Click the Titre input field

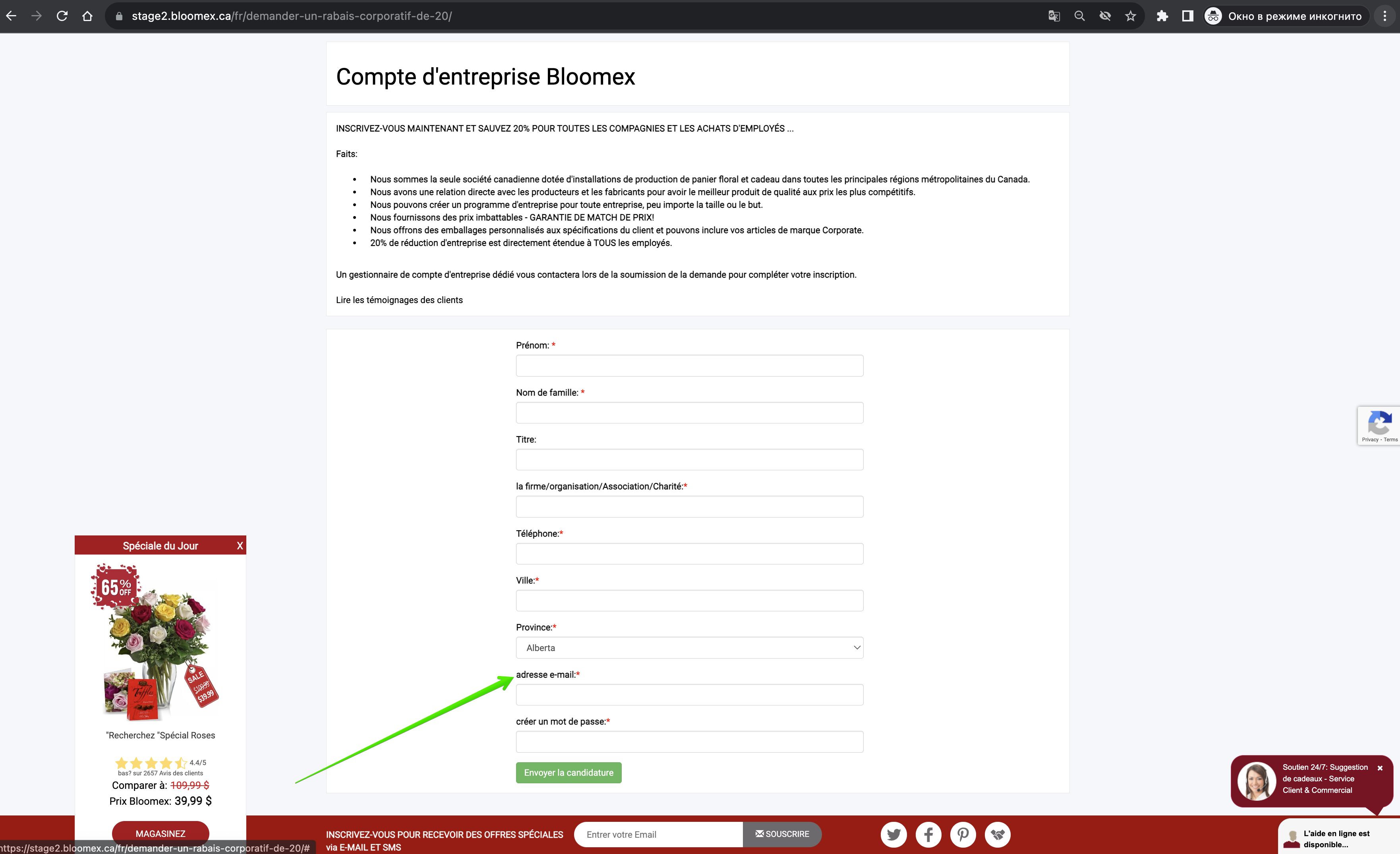click(689, 460)
